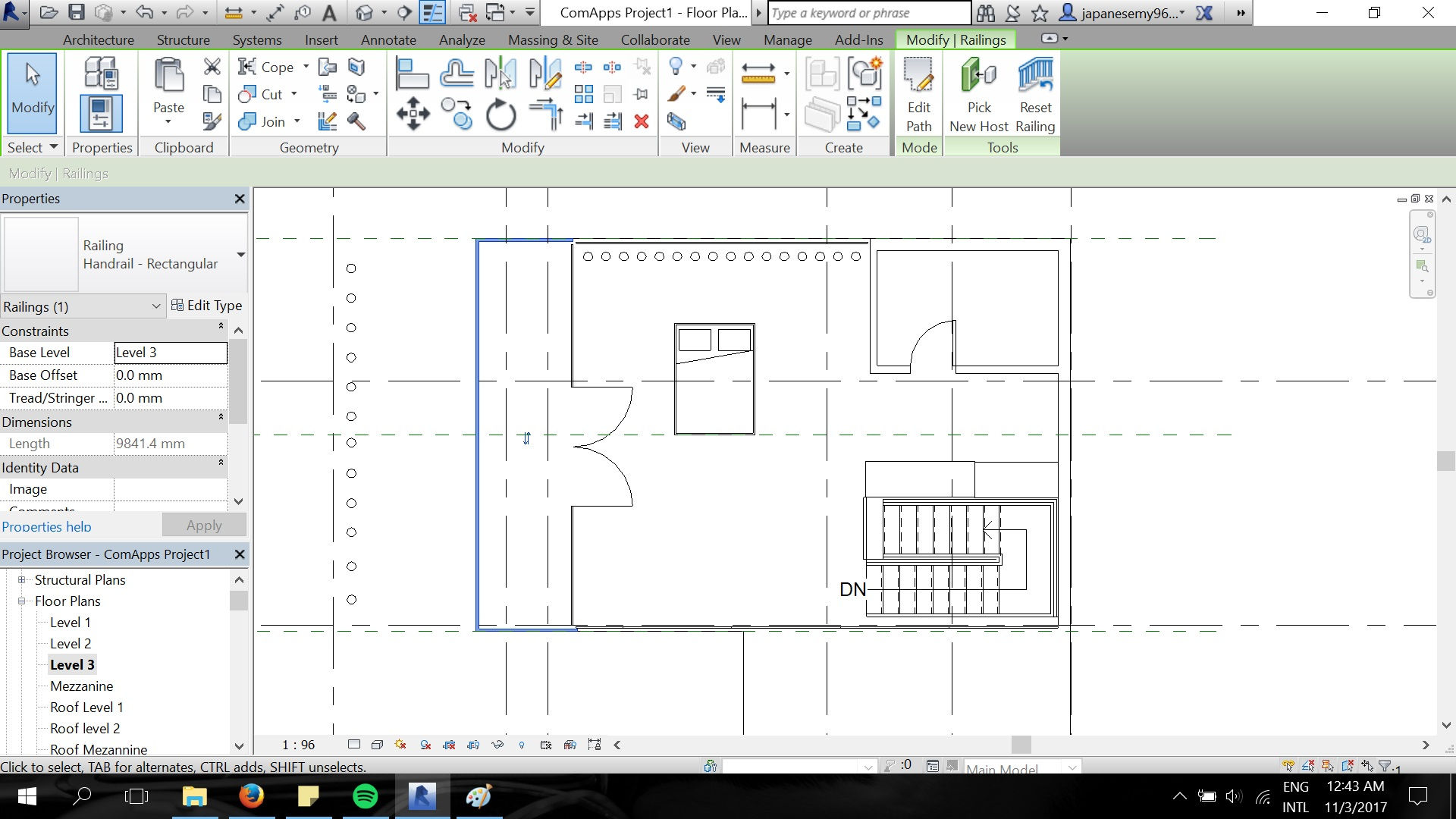Click the red Delete icon
This screenshot has height=819, width=1456.
click(642, 121)
